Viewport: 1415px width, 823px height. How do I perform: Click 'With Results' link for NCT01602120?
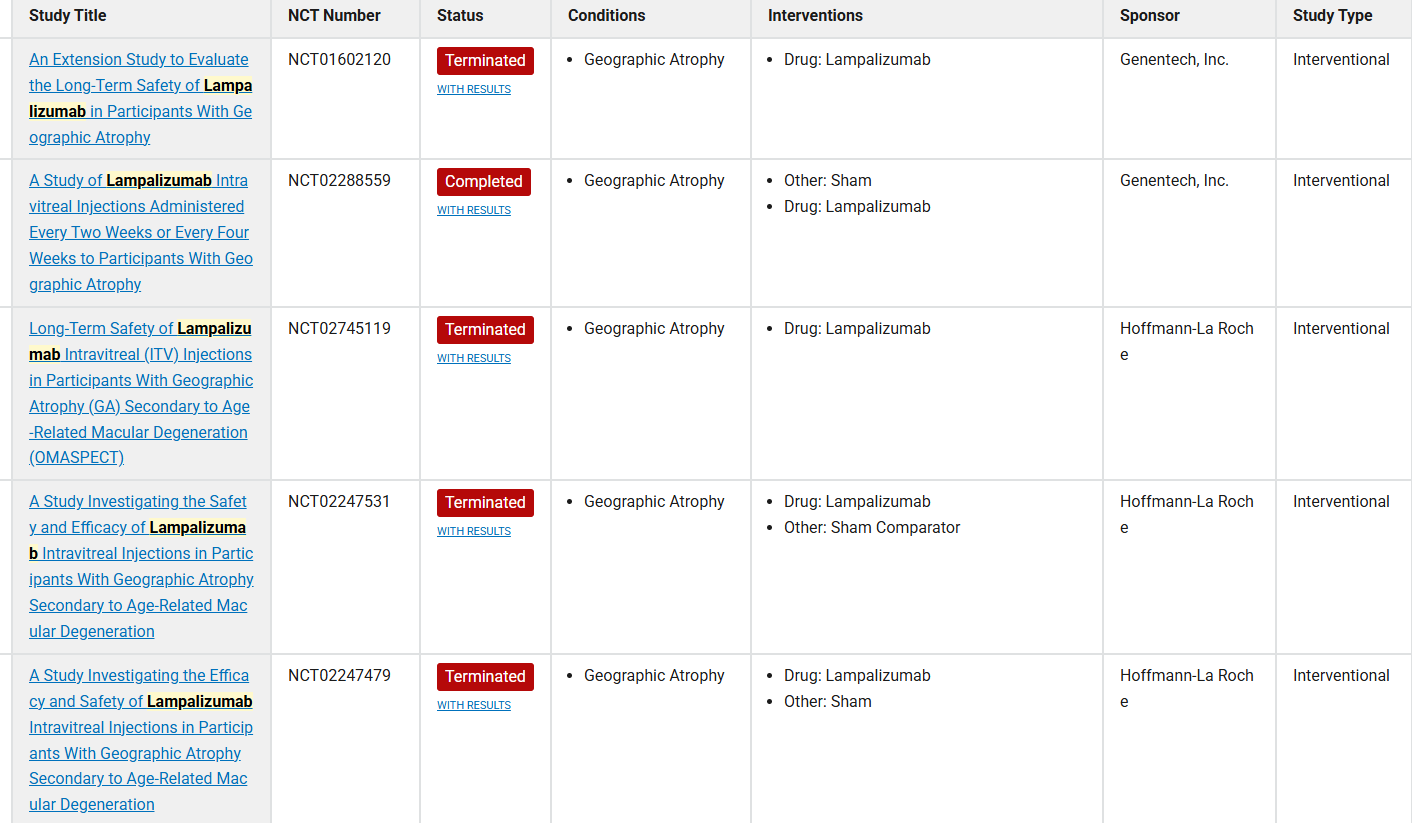point(474,90)
